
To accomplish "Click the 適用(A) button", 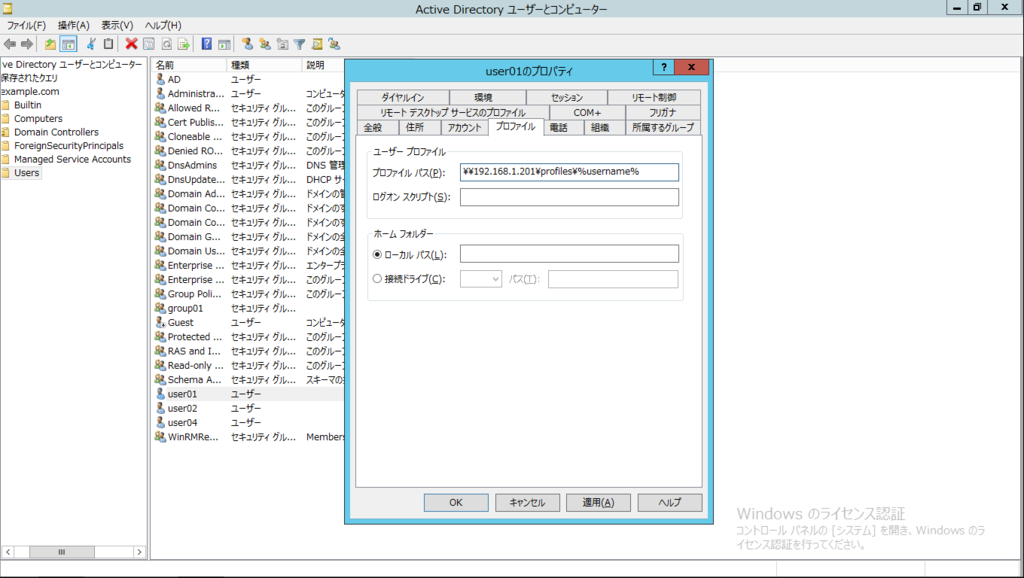I will click(598, 502).
